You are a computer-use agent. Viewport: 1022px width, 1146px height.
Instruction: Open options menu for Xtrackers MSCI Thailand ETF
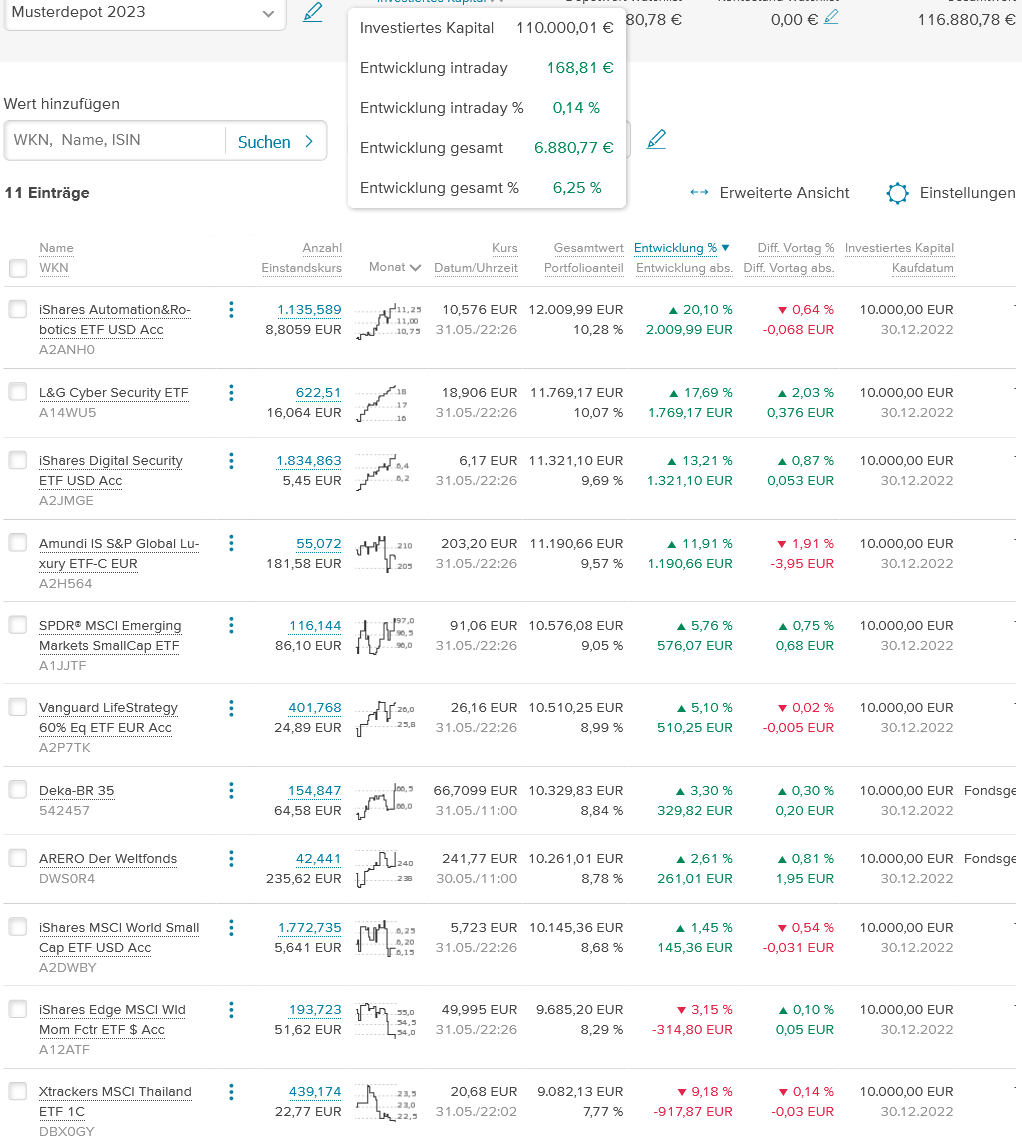[231, 1091]
